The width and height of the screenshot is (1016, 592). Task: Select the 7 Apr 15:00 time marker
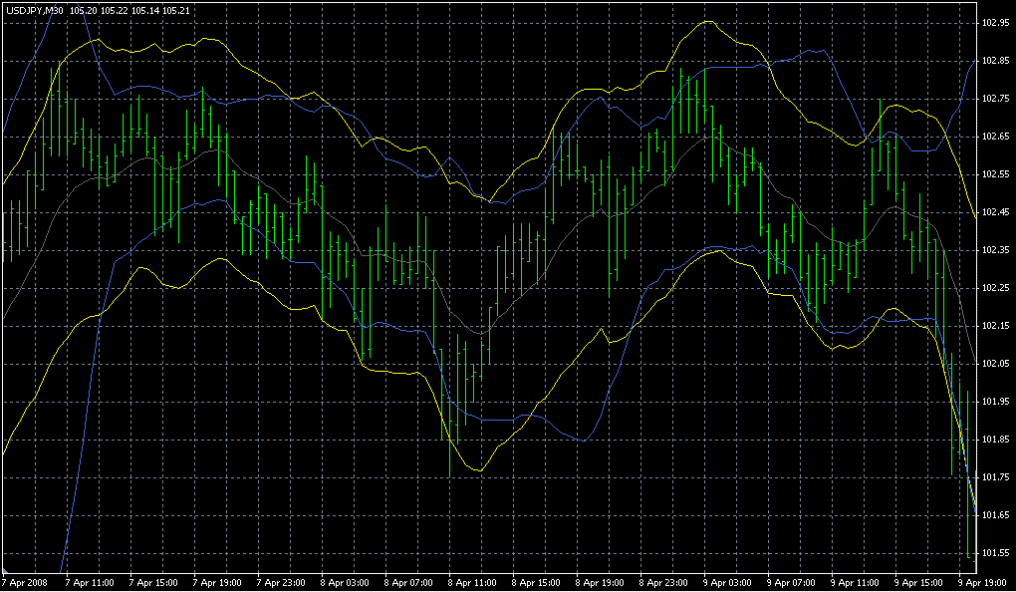tap(152, 582)
